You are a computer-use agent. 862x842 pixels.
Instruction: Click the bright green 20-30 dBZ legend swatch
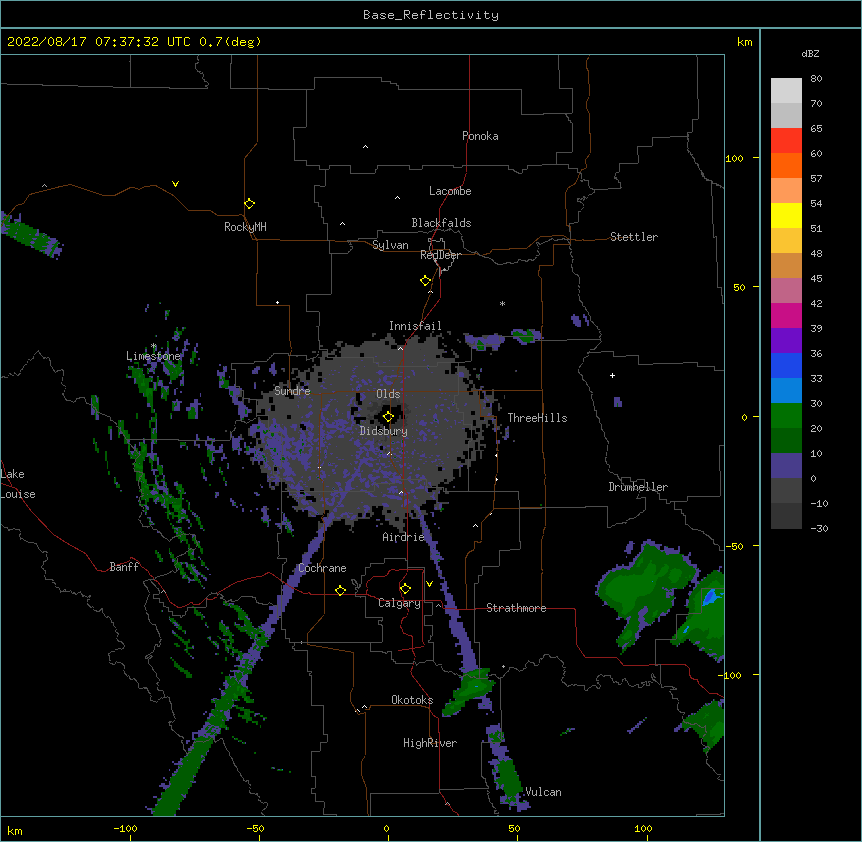pos(786,416)
